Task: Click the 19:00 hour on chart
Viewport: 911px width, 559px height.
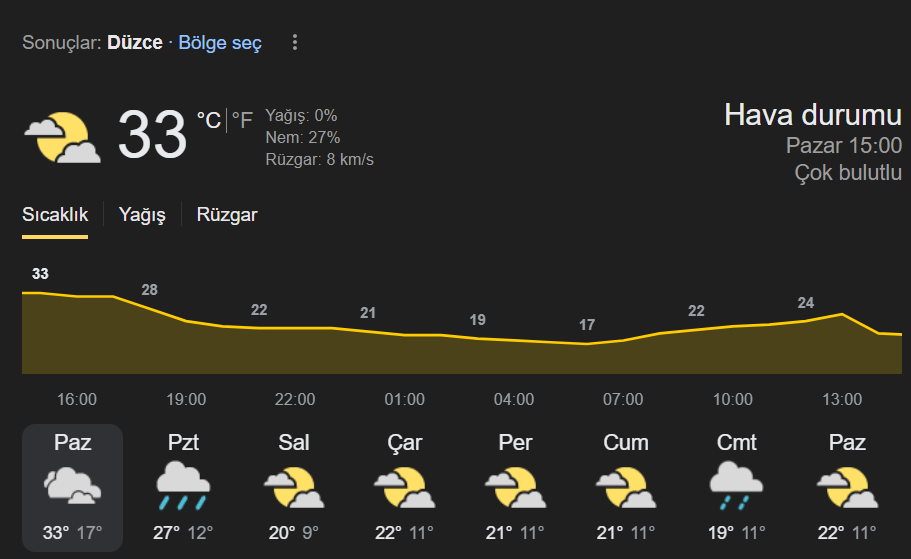Action: (186, 399)
